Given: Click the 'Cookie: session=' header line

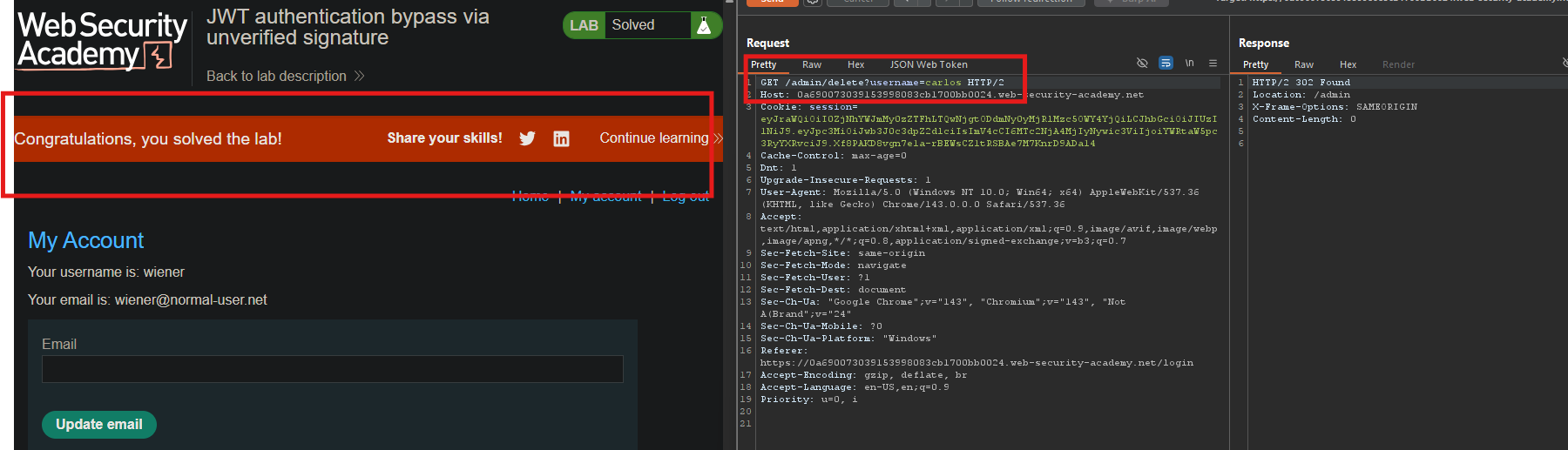Looking at the screenshot, I should tap(808, 107).
